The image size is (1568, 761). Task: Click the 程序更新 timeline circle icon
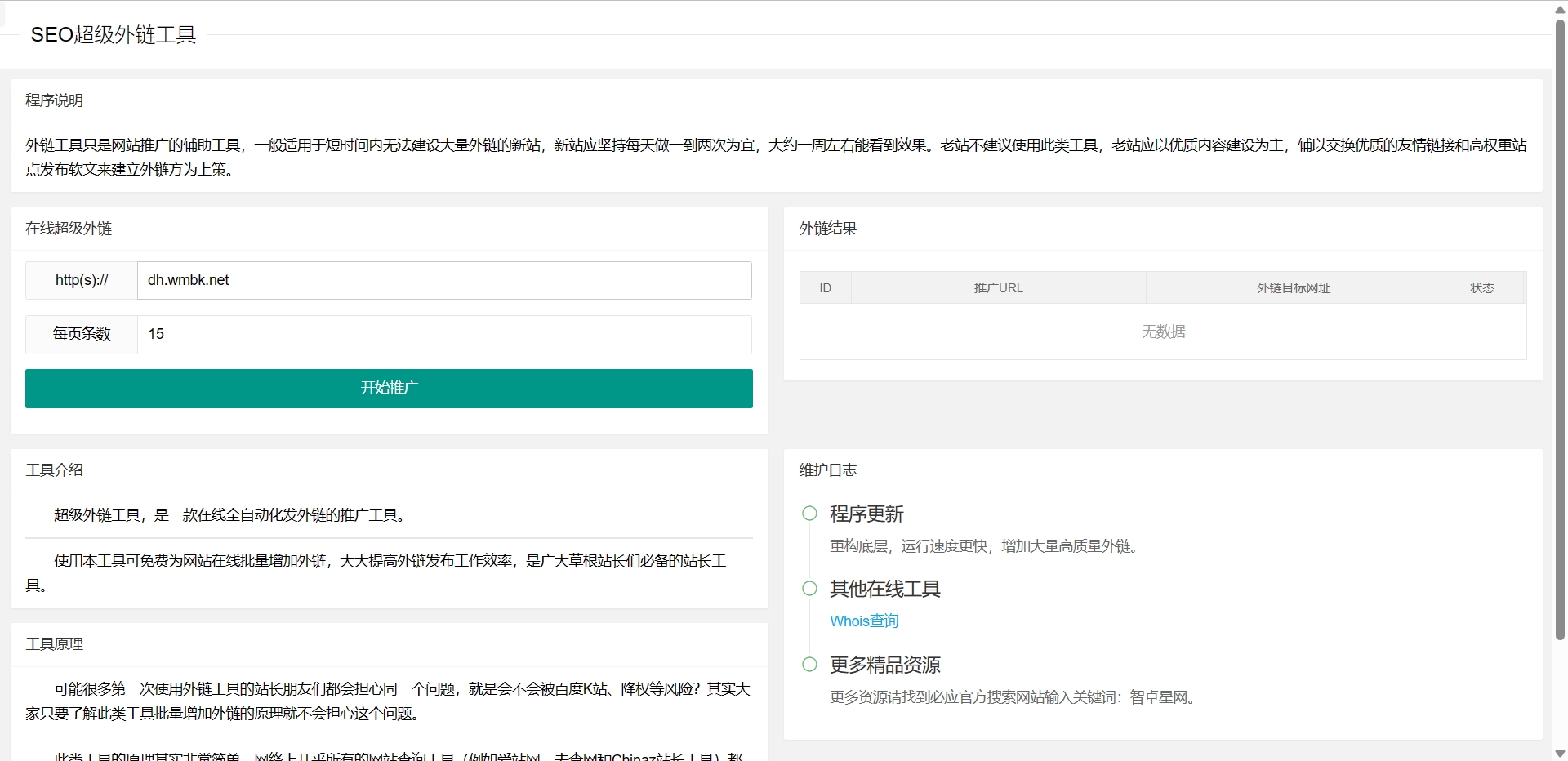pos(809,514)
